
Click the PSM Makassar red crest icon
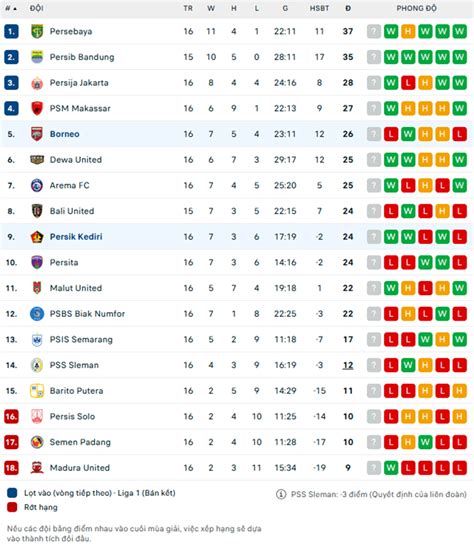37,108
